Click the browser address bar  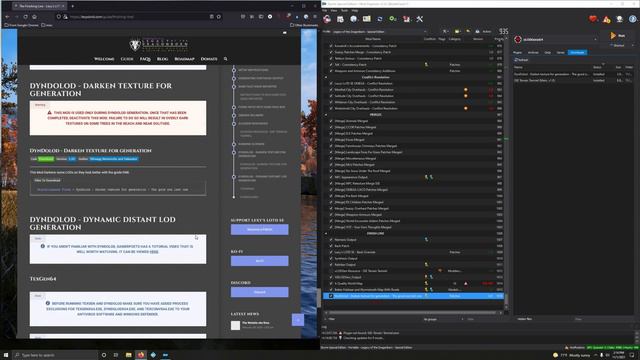(x=139, y=17)
